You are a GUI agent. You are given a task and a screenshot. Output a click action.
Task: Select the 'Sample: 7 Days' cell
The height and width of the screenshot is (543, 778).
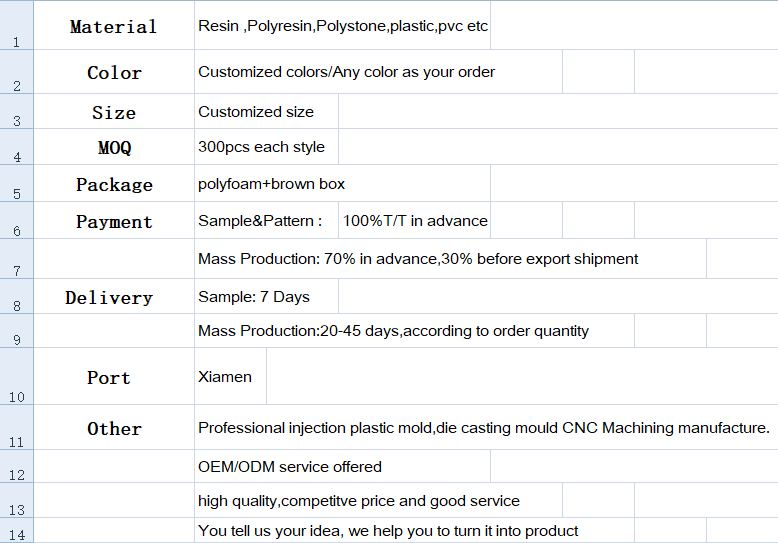point(266,296)
